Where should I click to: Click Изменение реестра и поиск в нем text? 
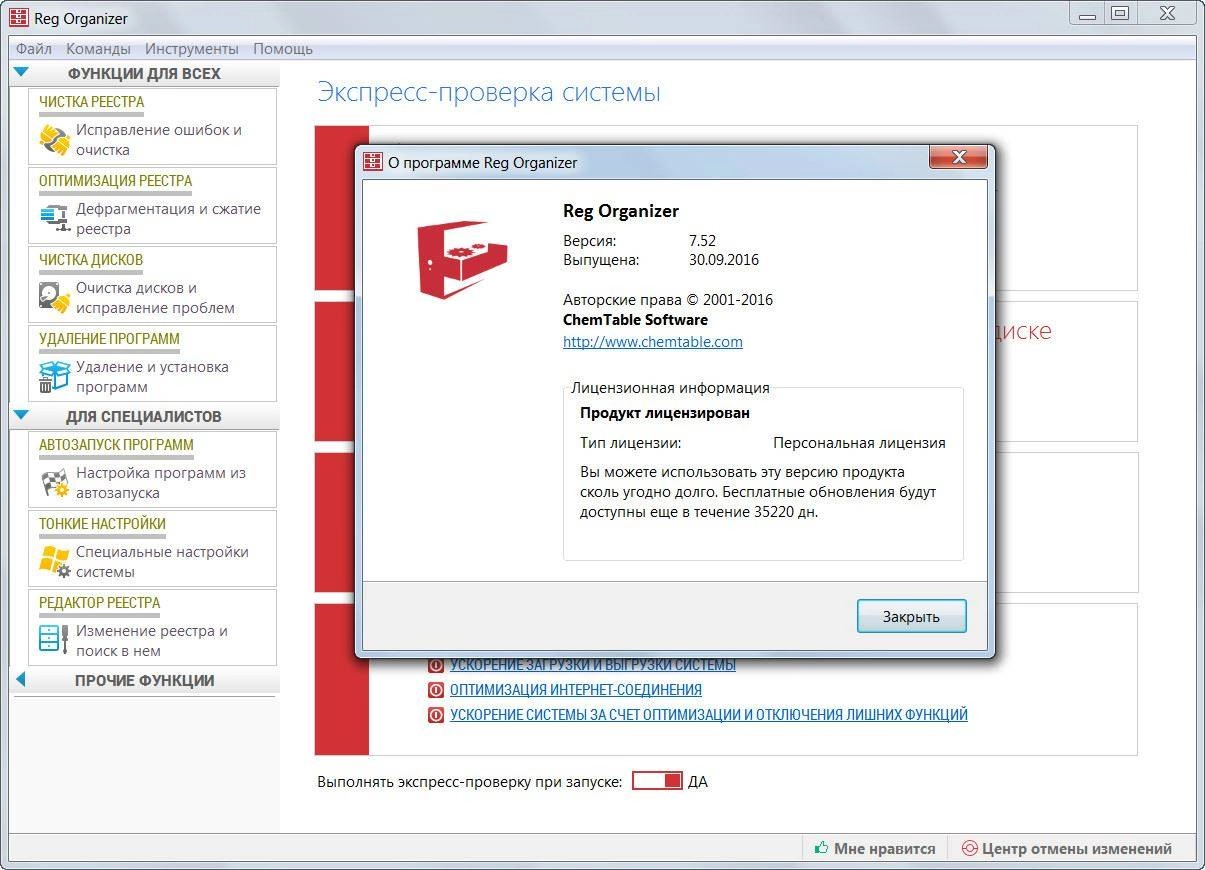pos(152,641)
